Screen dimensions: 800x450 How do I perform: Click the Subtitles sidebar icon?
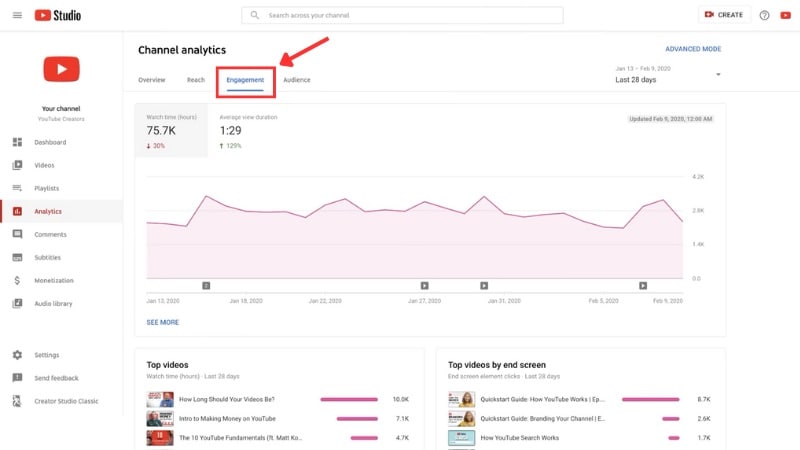[x=17, y=257]
